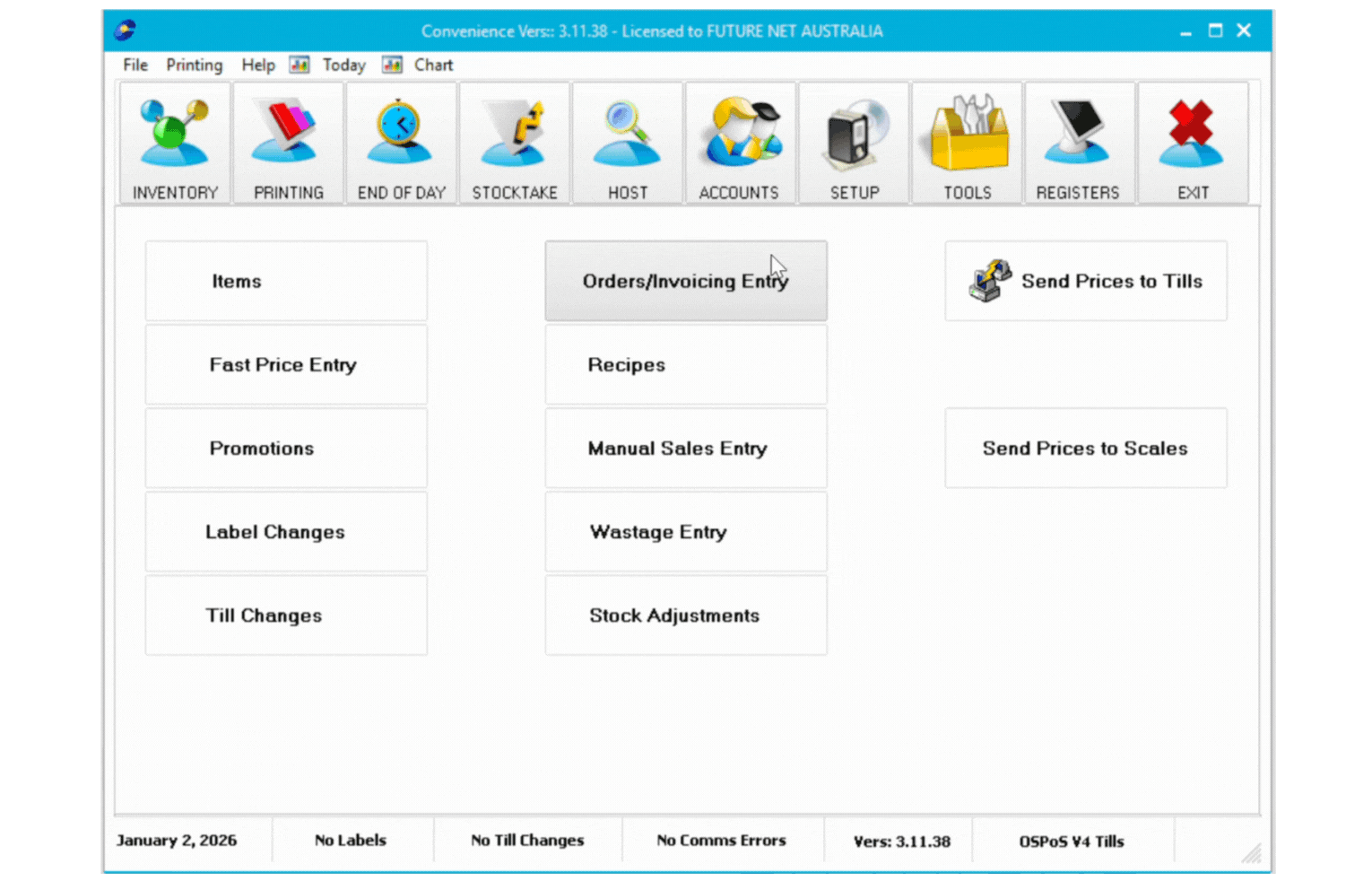Open Orders/Invoicing Entry
This screenshot has height=881, width=1372.
[x=685, y=281]
